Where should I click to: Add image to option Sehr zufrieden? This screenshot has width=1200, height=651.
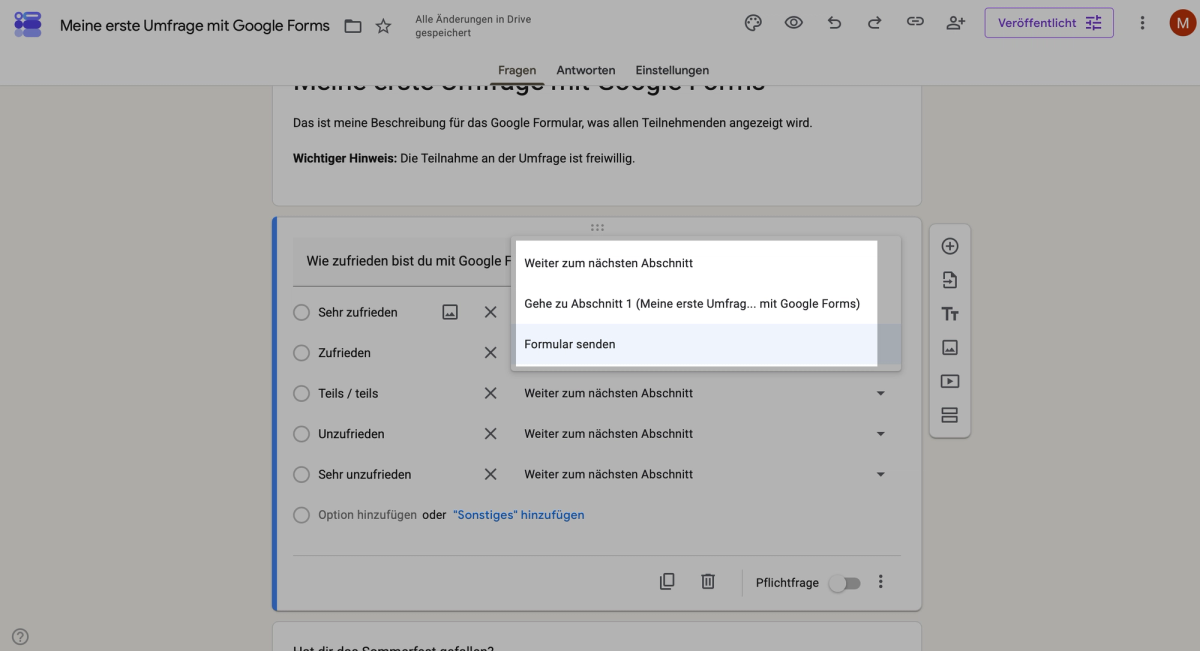tap(450, 312)
